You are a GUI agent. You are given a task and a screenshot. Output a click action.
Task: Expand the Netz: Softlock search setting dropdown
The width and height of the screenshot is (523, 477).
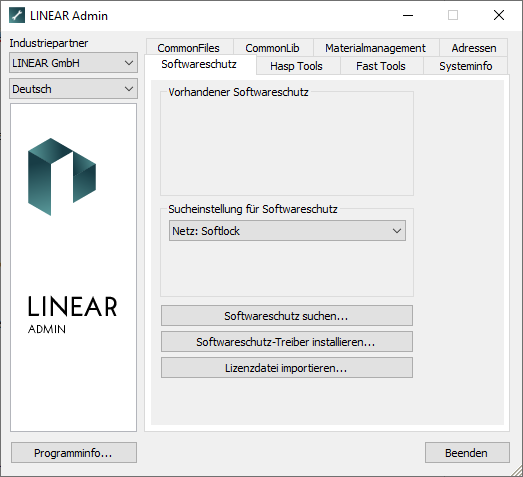[287, 230]
